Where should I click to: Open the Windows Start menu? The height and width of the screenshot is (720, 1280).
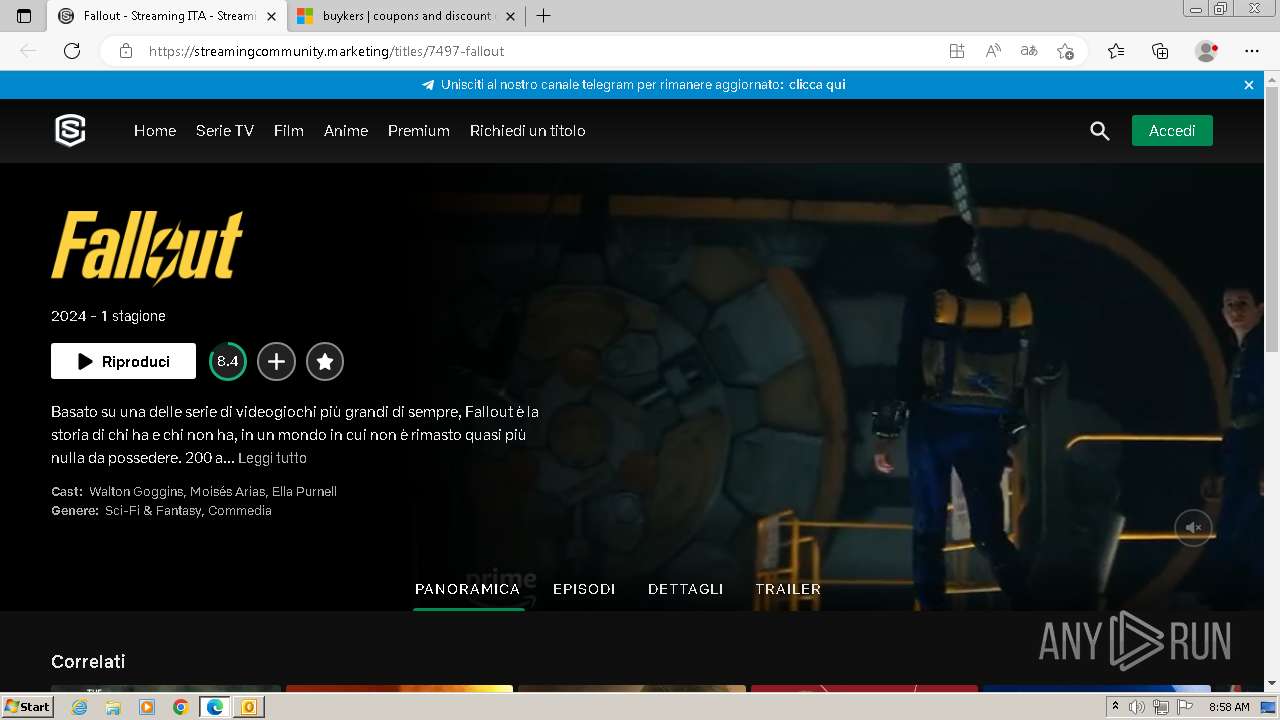(28, 707)
